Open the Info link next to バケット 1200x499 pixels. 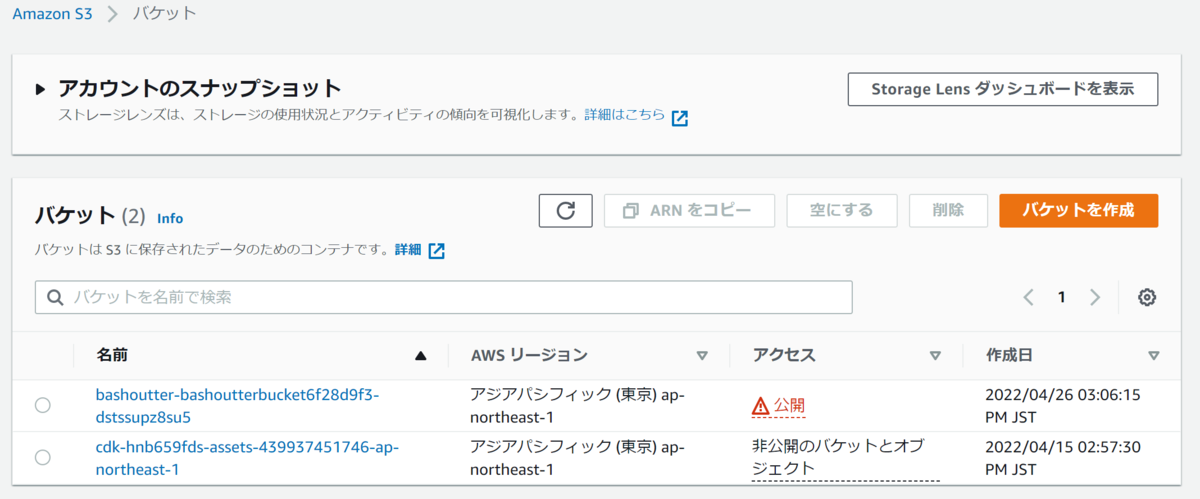coord(170,218)
